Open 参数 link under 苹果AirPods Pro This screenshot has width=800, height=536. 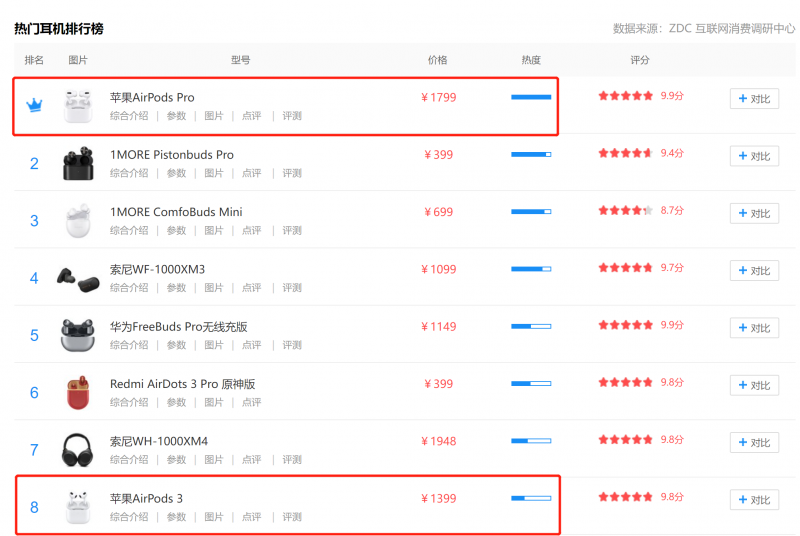pyautogui.click(x=176, y=116)
